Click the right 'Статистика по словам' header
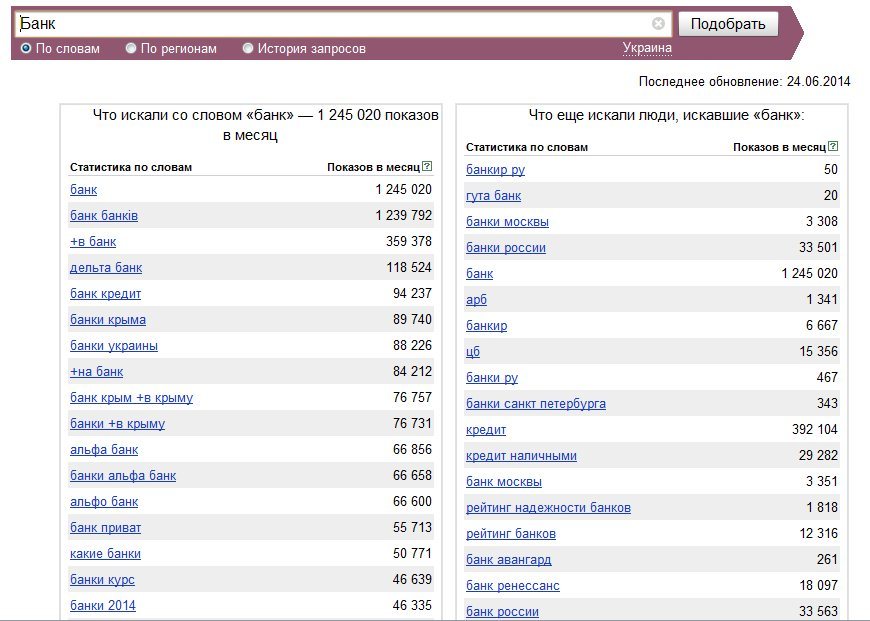The image size is (870, 621). pos(527,147)
